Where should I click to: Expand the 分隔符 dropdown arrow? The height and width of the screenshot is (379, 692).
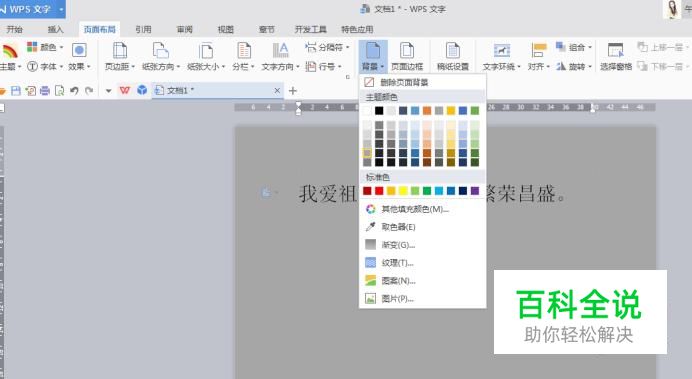(348, 47)
